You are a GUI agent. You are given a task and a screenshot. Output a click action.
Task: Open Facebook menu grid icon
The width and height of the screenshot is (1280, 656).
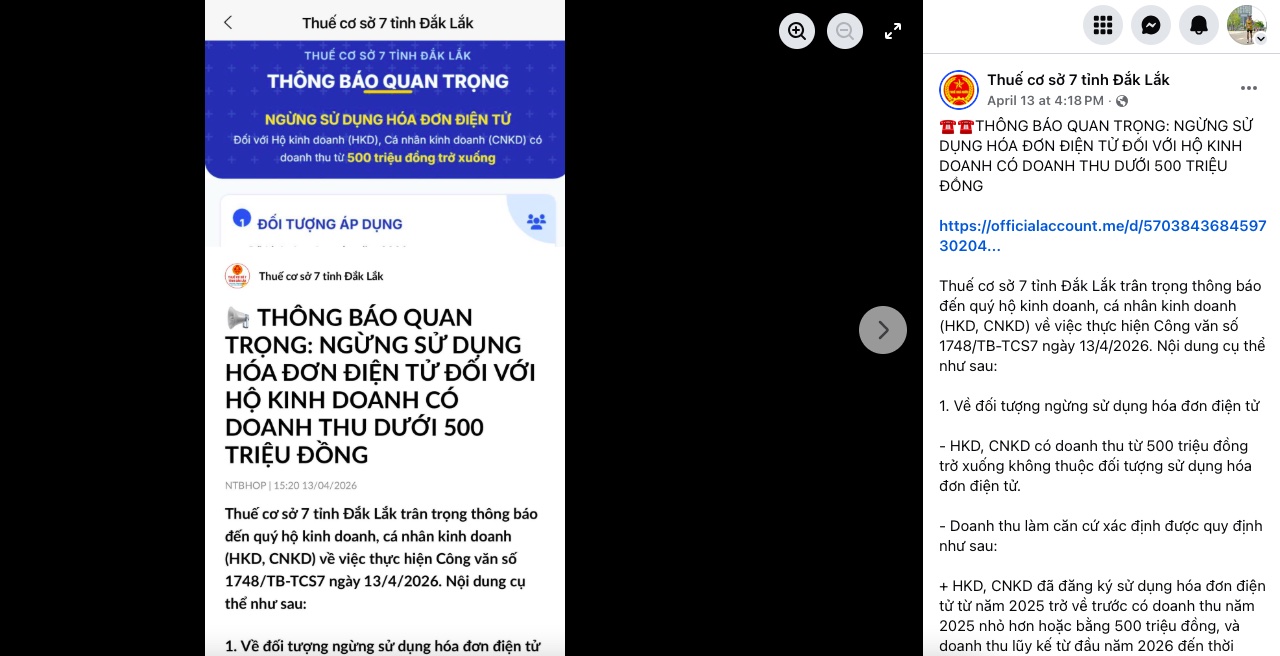[x=1102, y=25]
